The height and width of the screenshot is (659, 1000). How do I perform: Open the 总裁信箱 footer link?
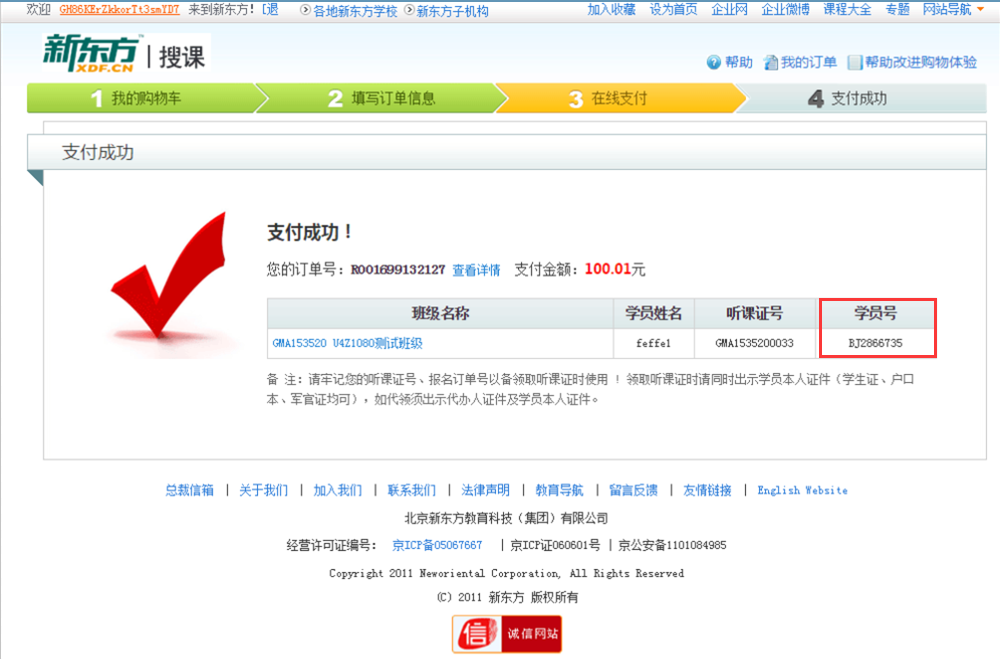tap(189, 490)
